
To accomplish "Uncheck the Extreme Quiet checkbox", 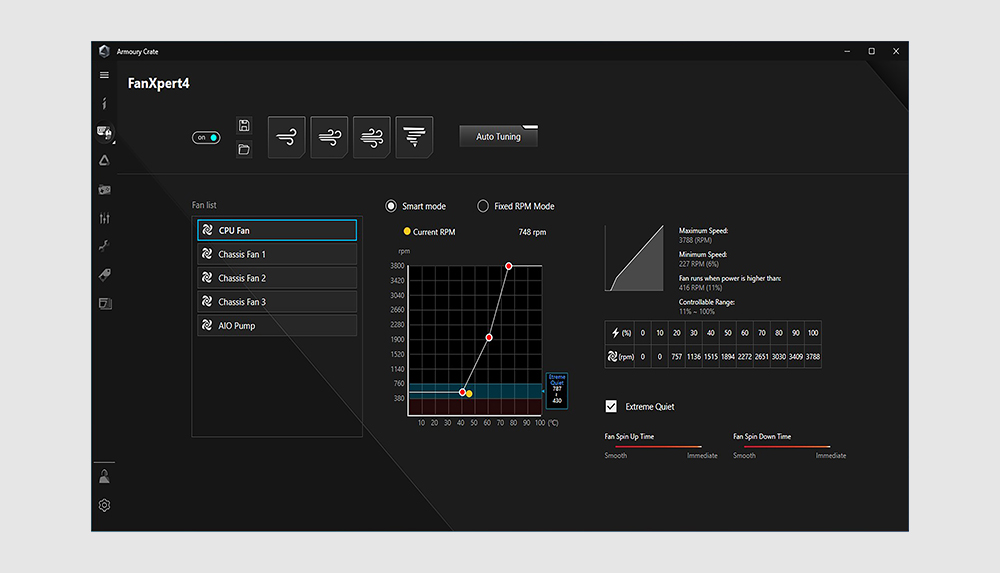I will [x=611, y=406].
